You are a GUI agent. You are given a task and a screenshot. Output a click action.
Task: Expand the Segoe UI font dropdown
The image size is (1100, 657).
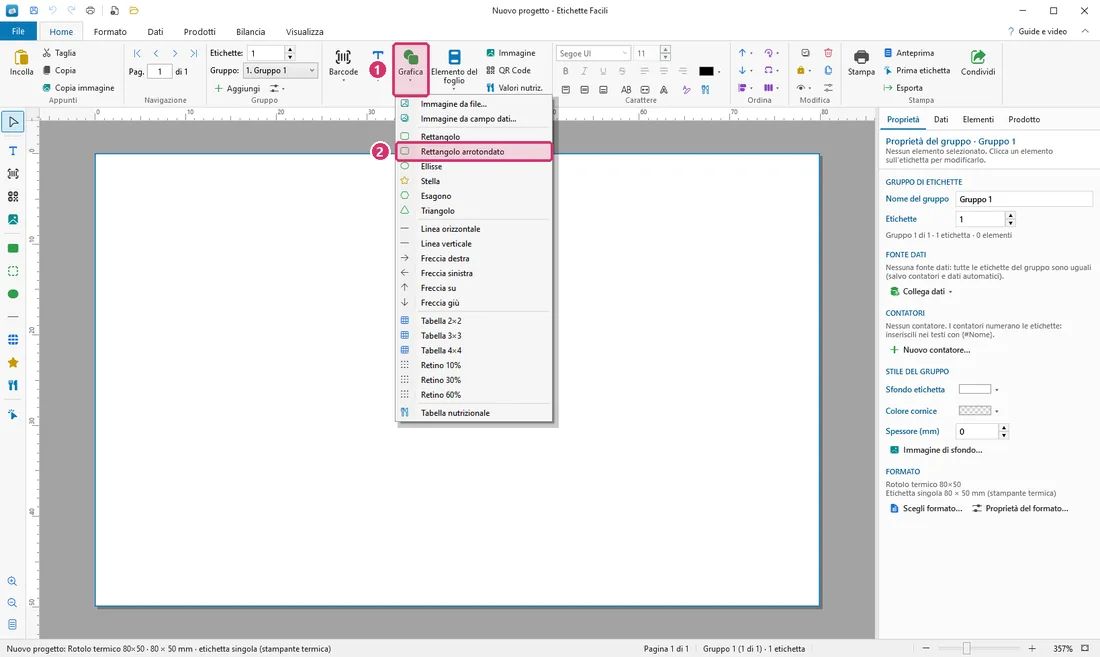tap(593, 53)
